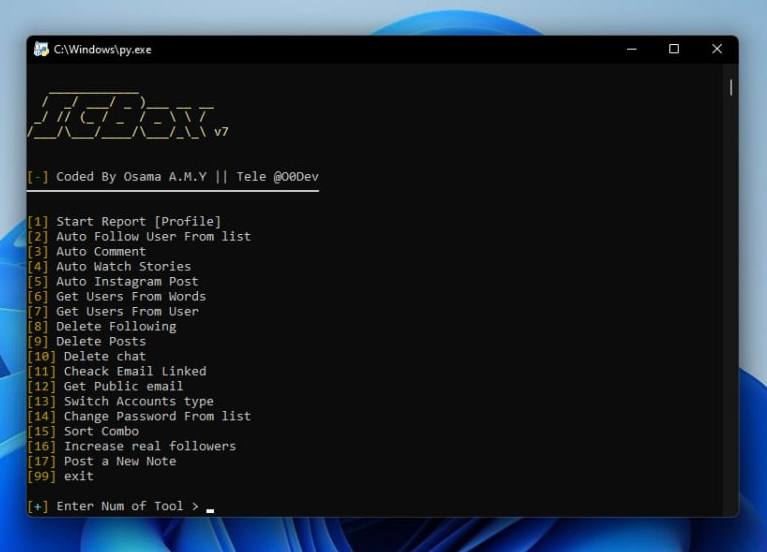Click the IGBox ASCII art logo
Screen dimensions: 767x552
pos(121,115)
